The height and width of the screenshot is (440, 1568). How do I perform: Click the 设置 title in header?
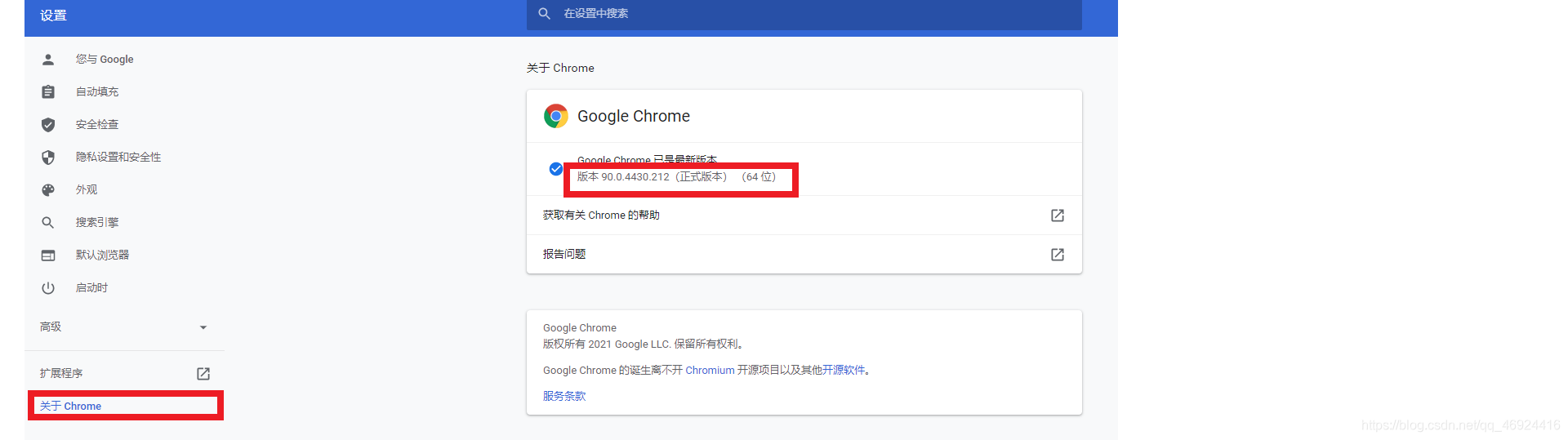pyautogui.click(x=53, y=16)
